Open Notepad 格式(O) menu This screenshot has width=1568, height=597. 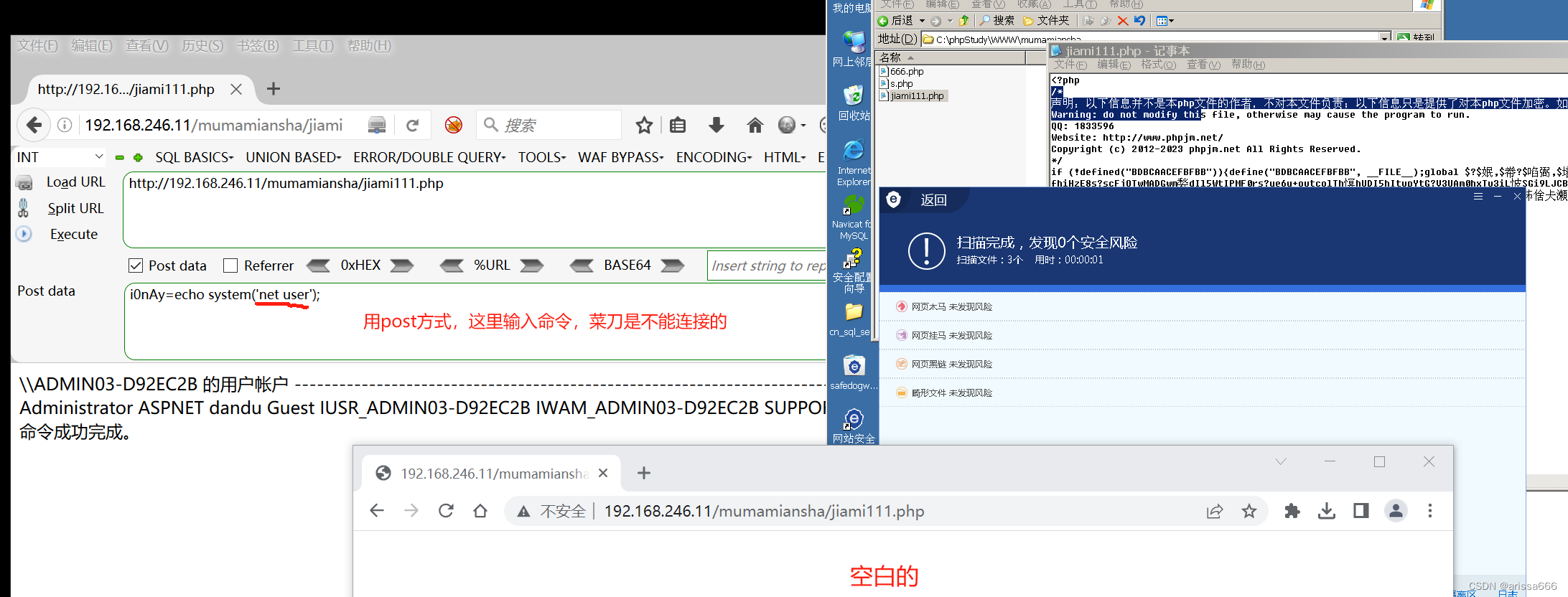(x=1158, y=65)
